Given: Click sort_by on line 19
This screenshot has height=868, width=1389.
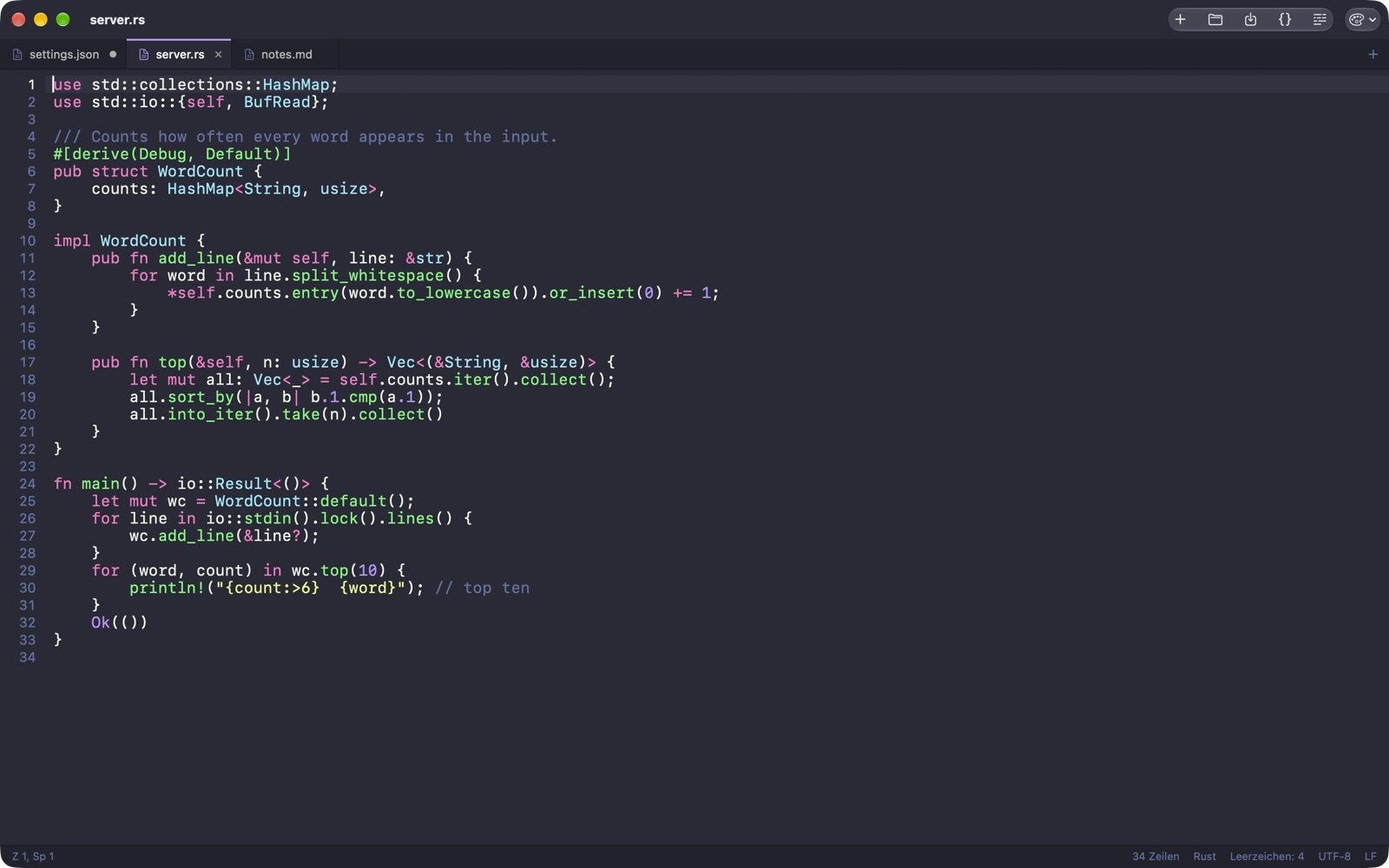Looking at the screenshot, I should pos(201,397).
